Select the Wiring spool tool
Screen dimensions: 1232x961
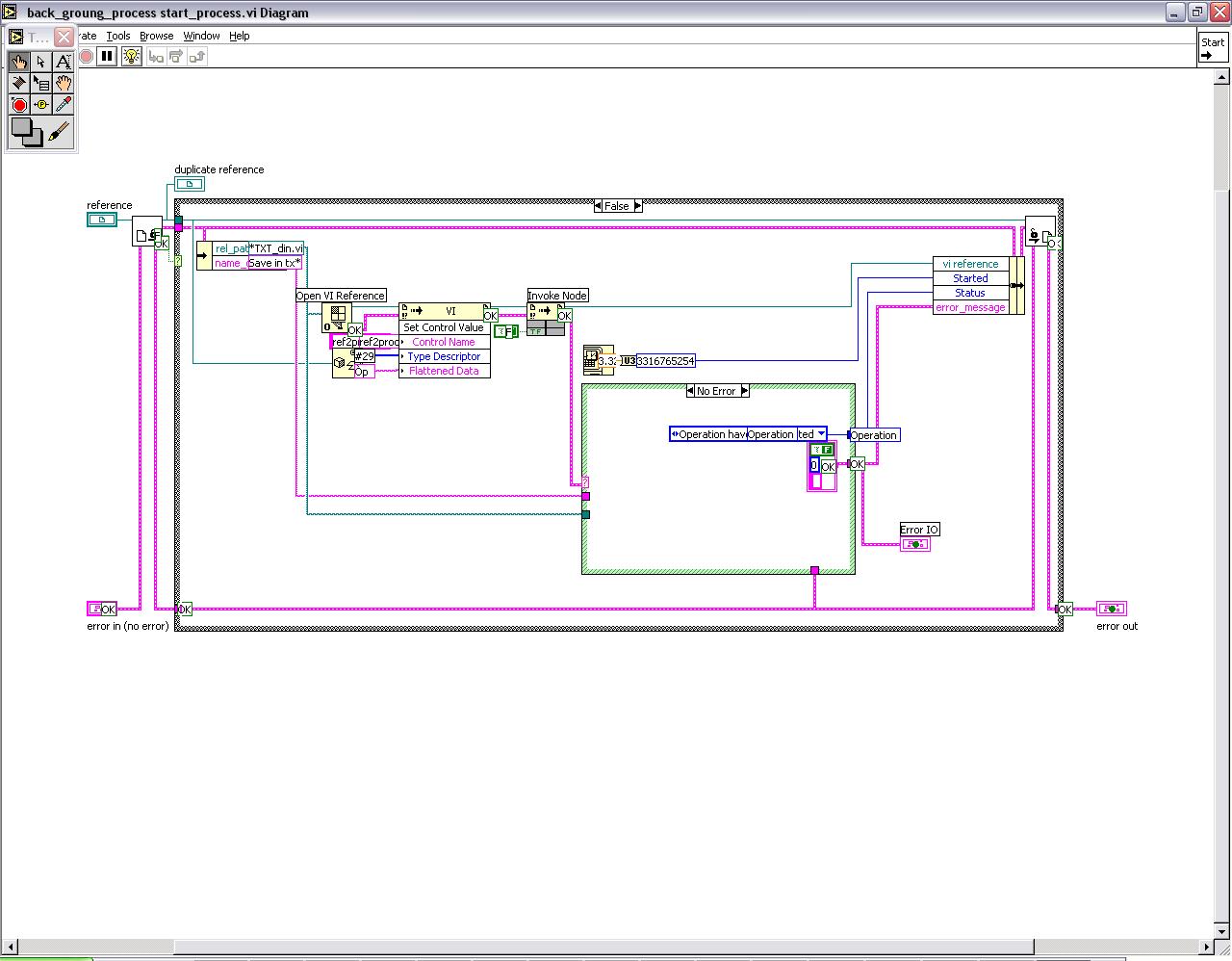(x=18, y=83)
